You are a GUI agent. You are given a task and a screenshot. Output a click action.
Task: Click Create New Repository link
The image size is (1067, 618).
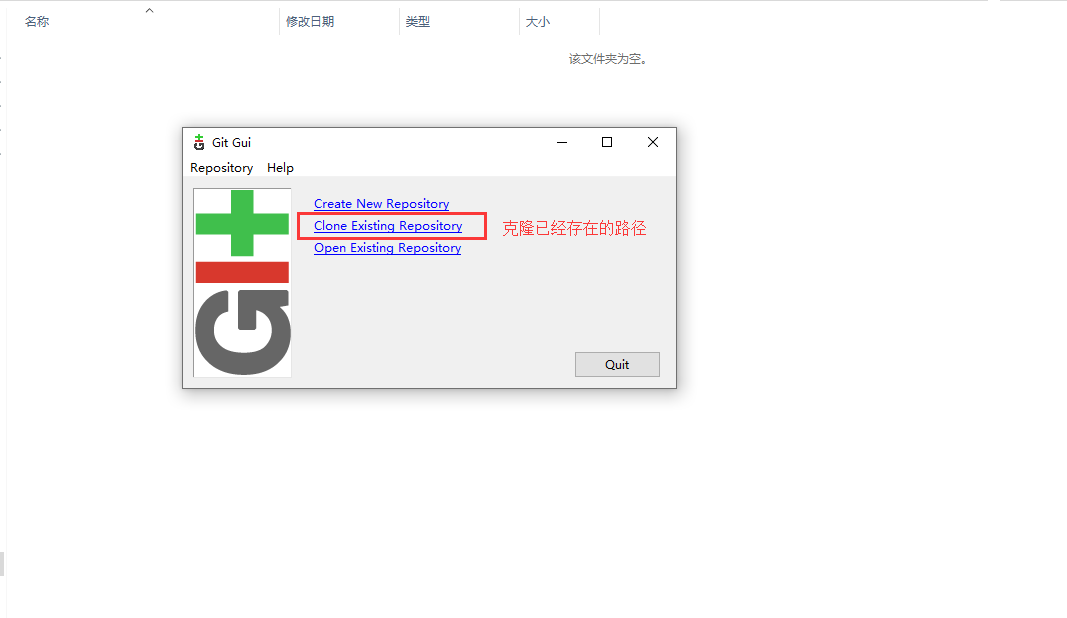pos(382,204)
